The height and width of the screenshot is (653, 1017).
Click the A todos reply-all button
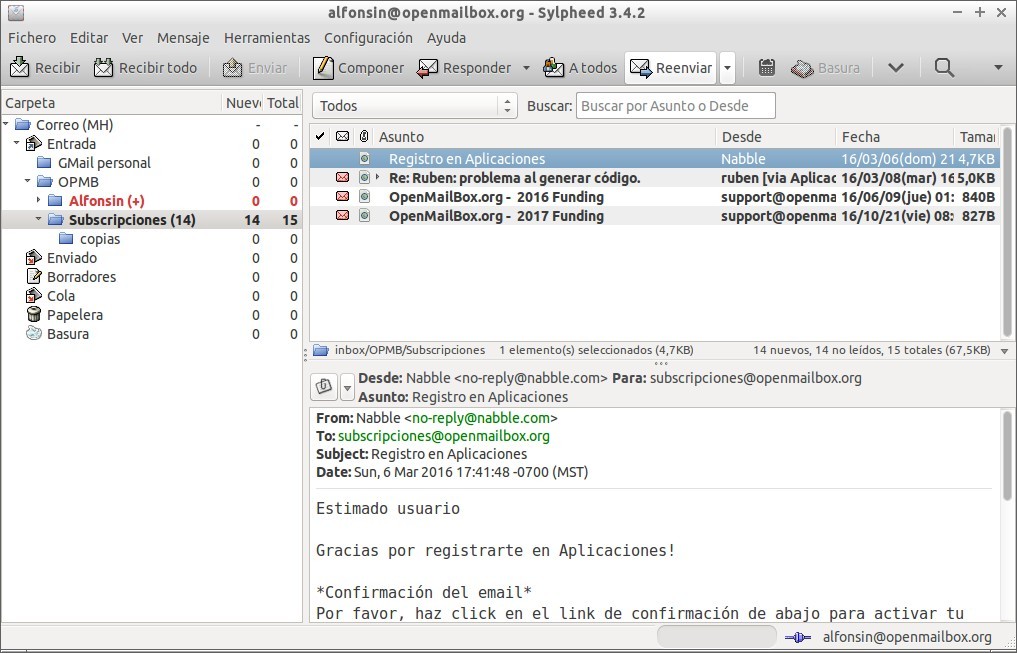580,68
